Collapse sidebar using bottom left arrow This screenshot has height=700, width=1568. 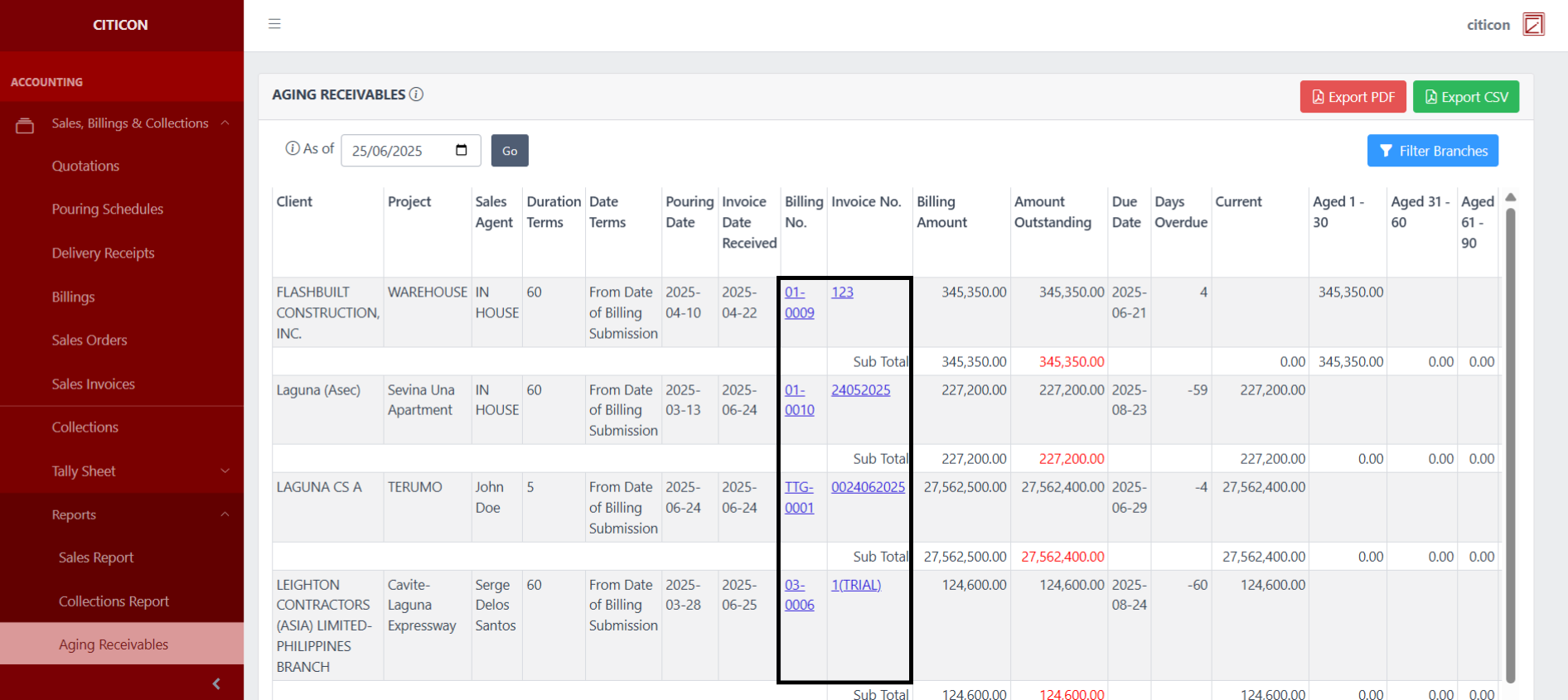[x=216, y=683]
